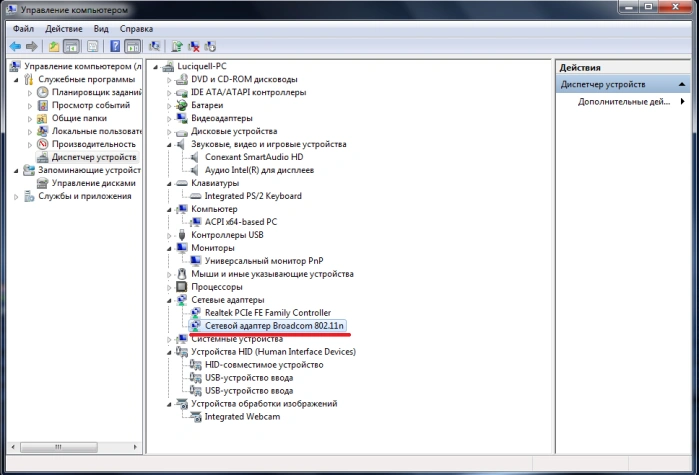
Task: Click the Back arrow toolbar icon
Action: coord(15,46)
